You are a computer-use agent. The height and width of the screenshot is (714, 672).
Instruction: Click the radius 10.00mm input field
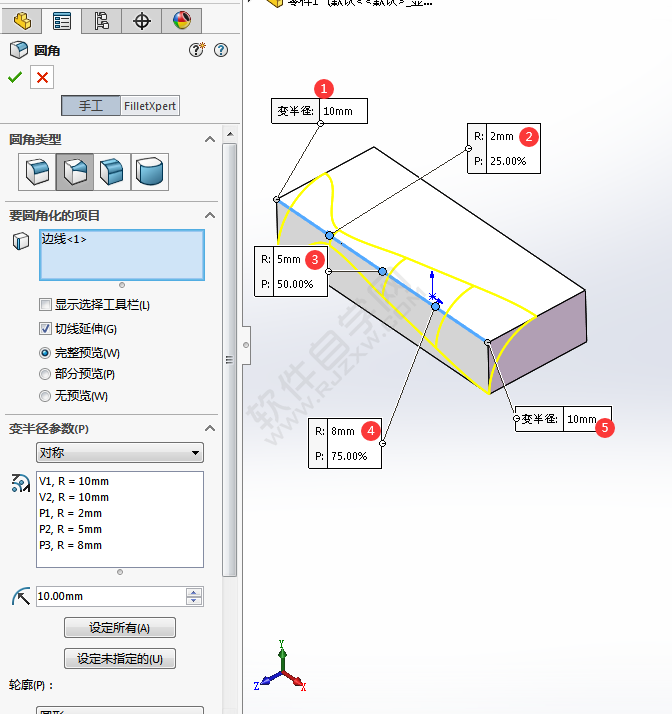pos(111,597)
